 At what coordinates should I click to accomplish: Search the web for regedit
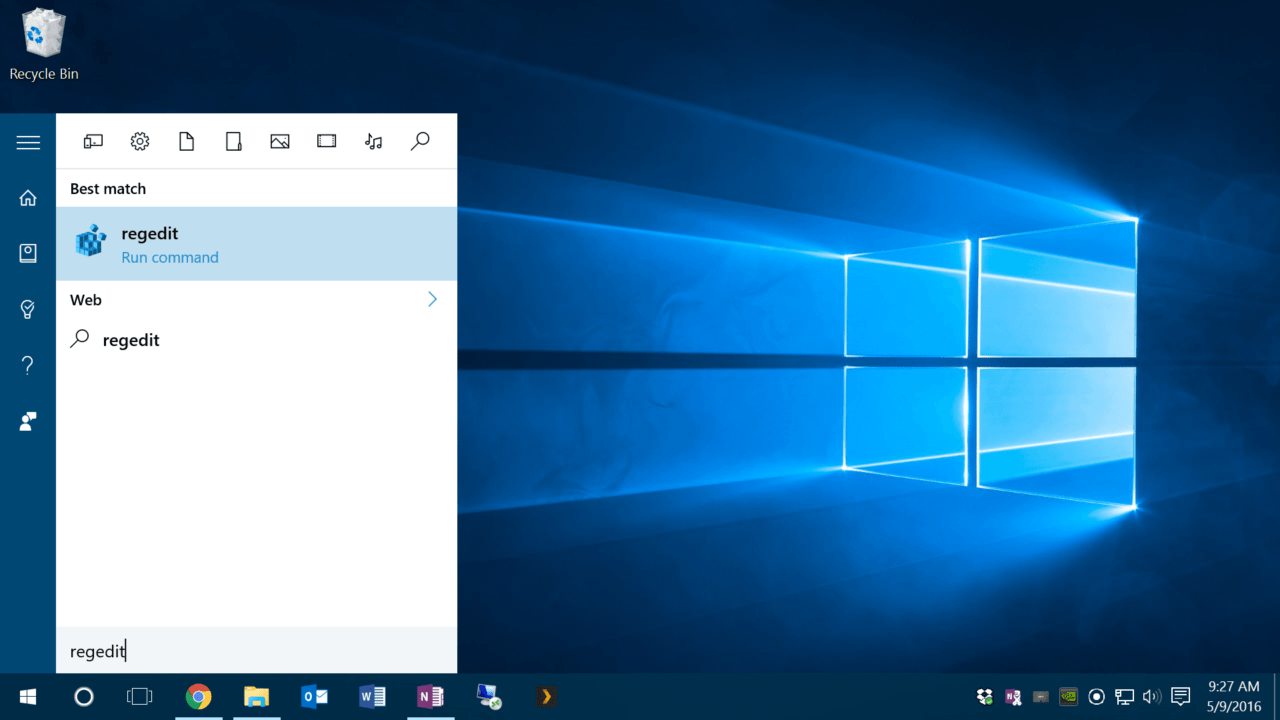click(x=131, y=339)
